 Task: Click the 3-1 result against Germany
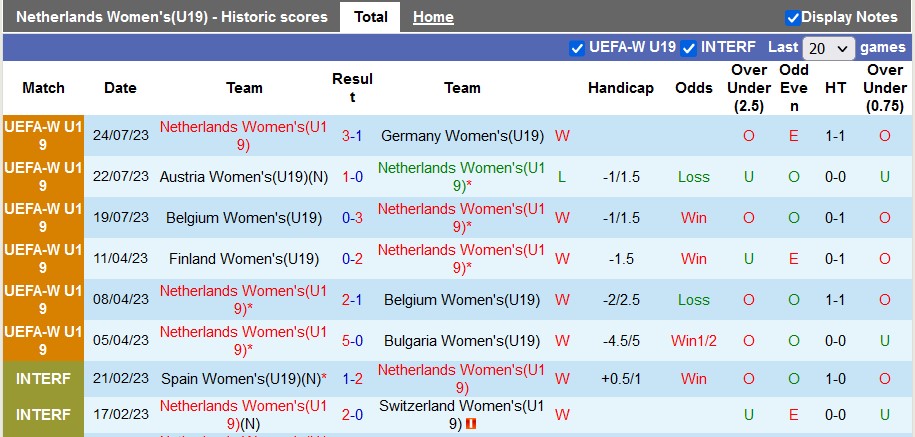coord(352,136)
